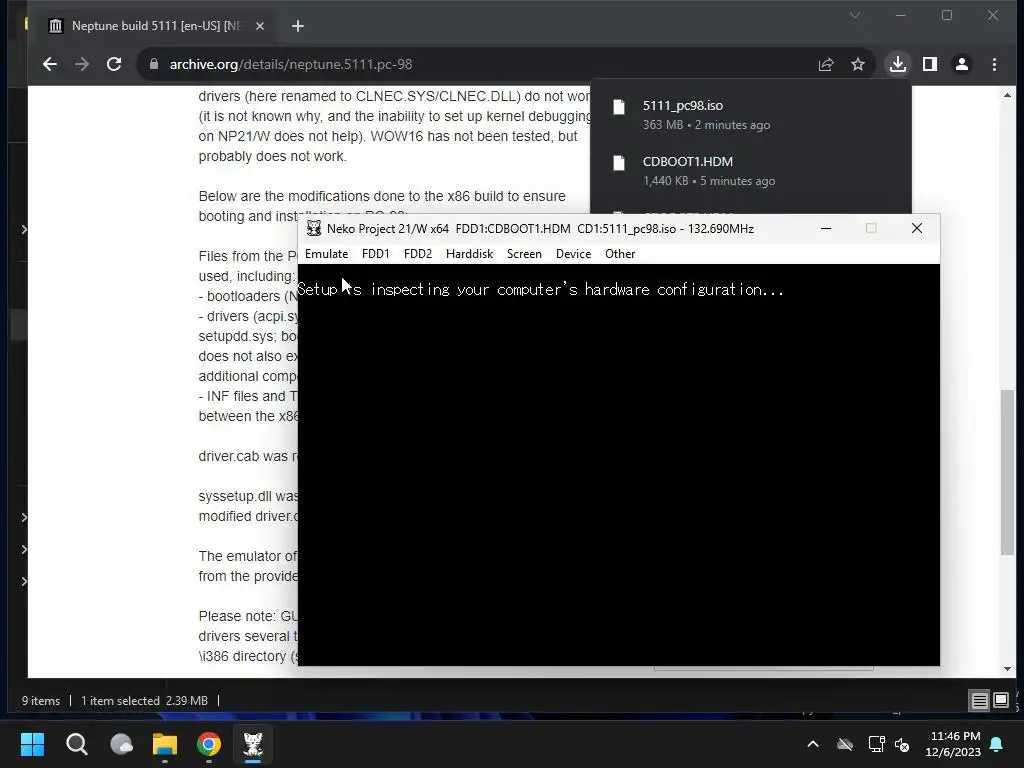
Task: Open Chrome profile icon
Action: [962, 64]
